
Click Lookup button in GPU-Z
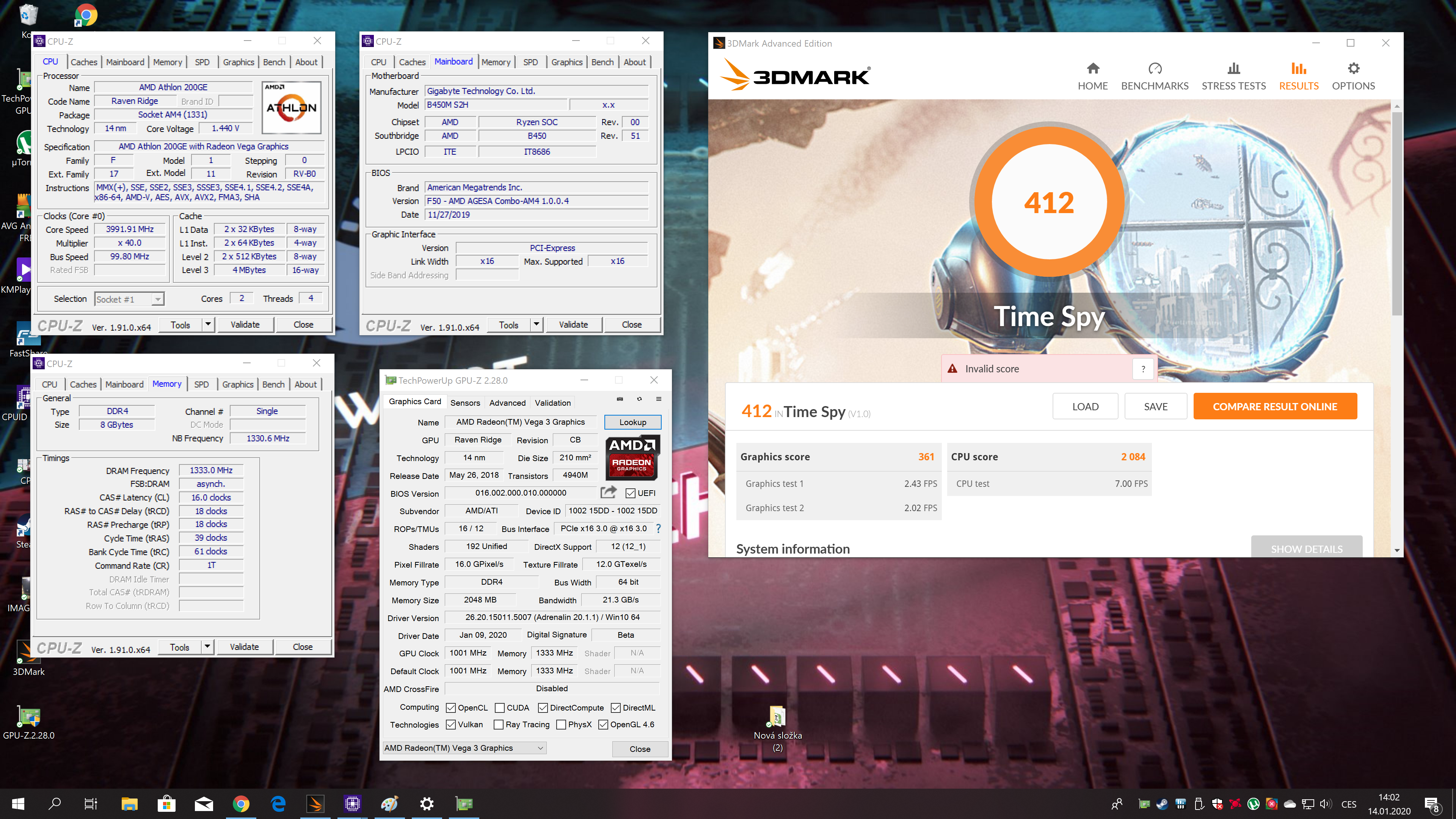point(632,422)
